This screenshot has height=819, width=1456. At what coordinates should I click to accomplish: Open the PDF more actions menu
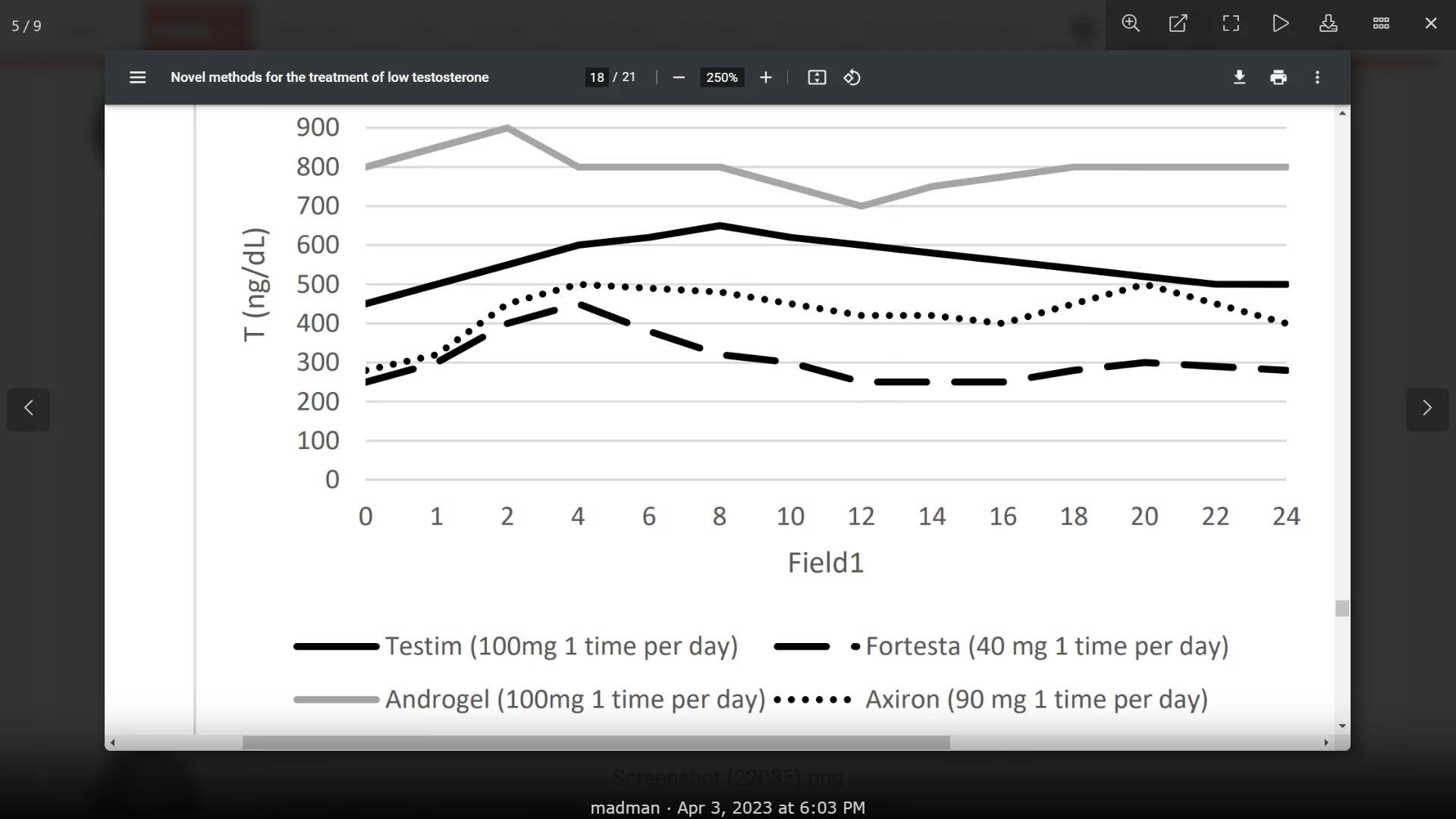click(1317, 77)
